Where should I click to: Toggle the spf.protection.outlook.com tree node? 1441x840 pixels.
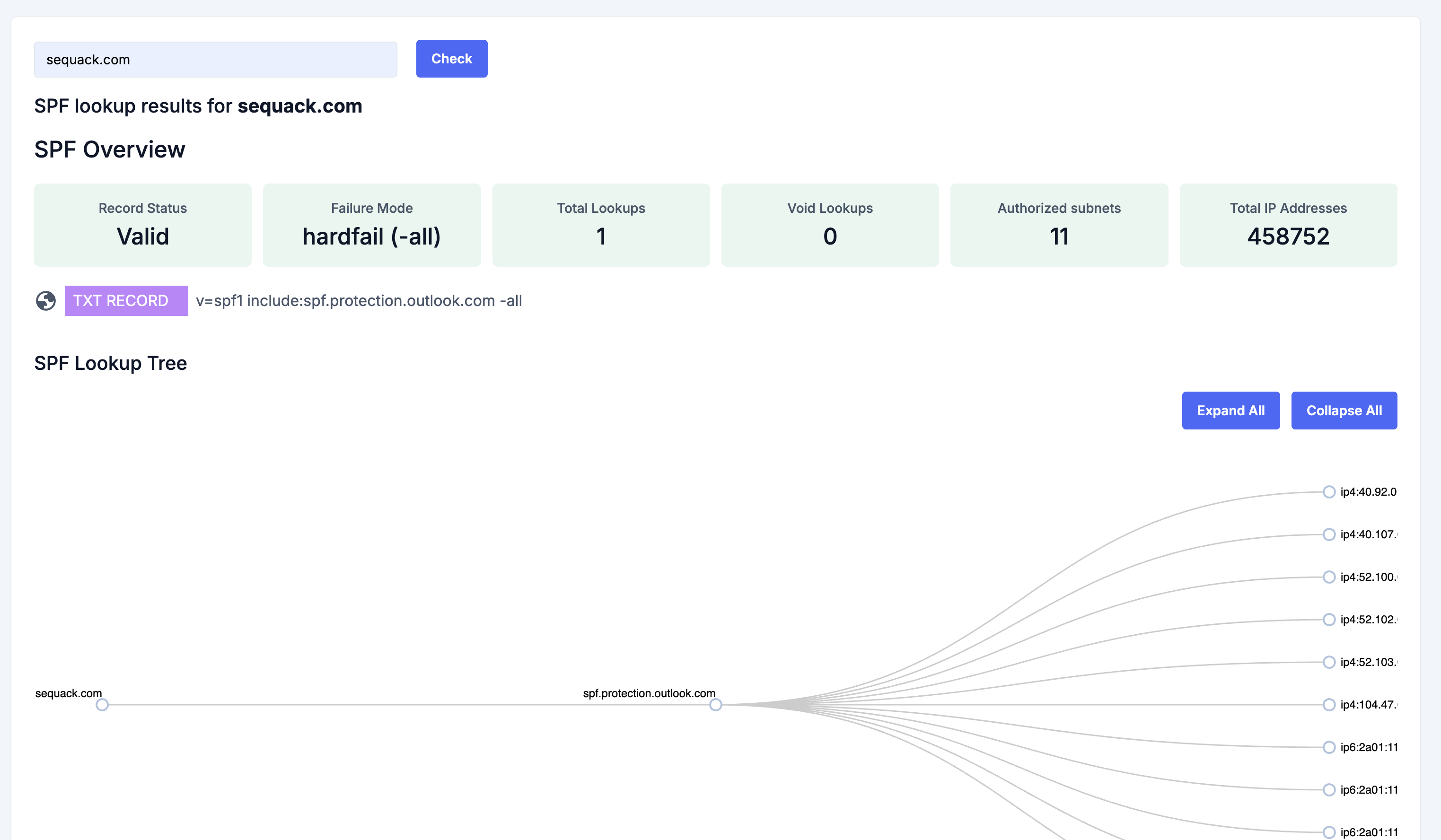[x=715, y=705]
